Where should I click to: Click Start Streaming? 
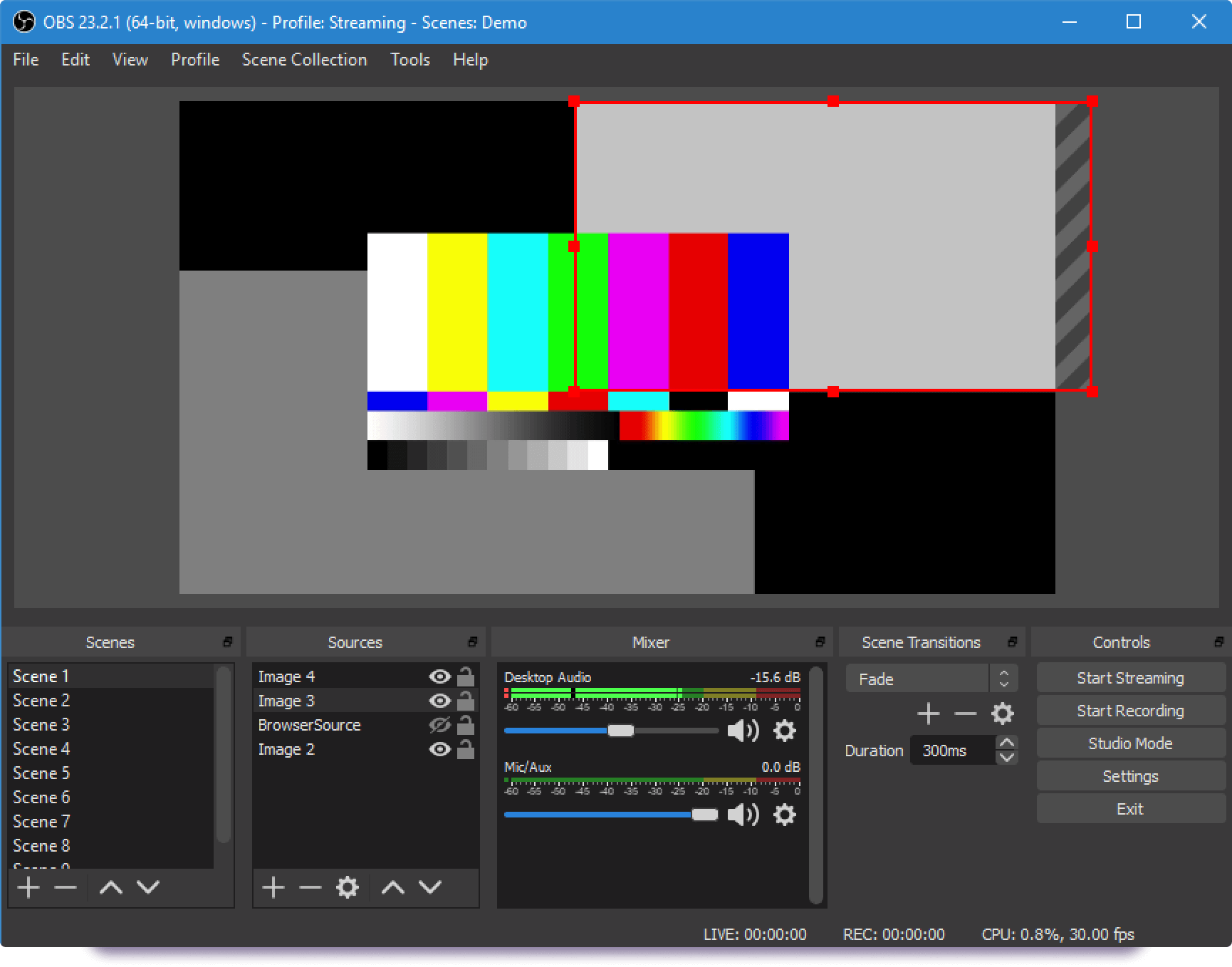1131,677
